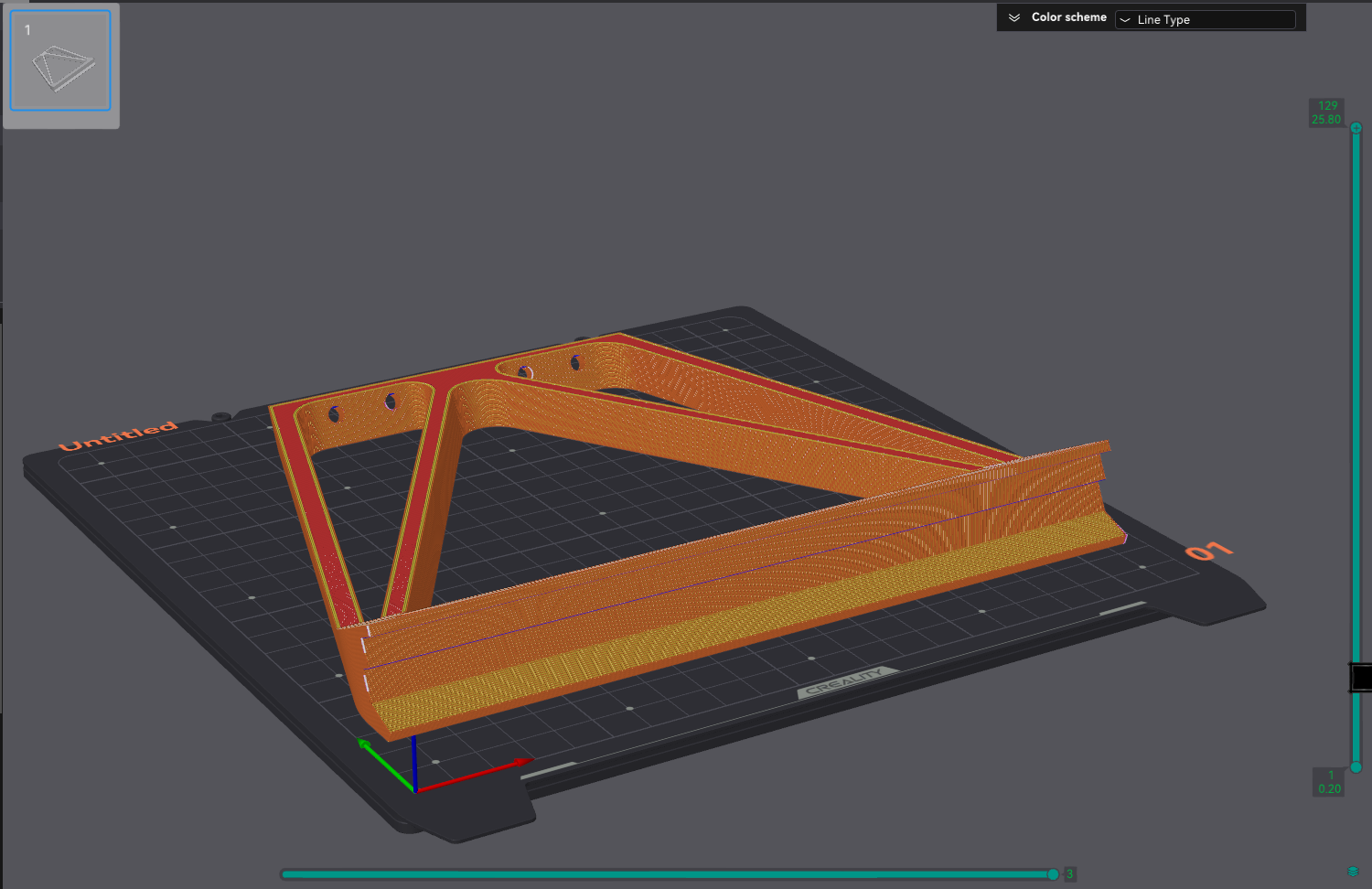Open the Line Type dropdown
Viewport: 1372px width, 889px height.
click(x=1207, y=19)
